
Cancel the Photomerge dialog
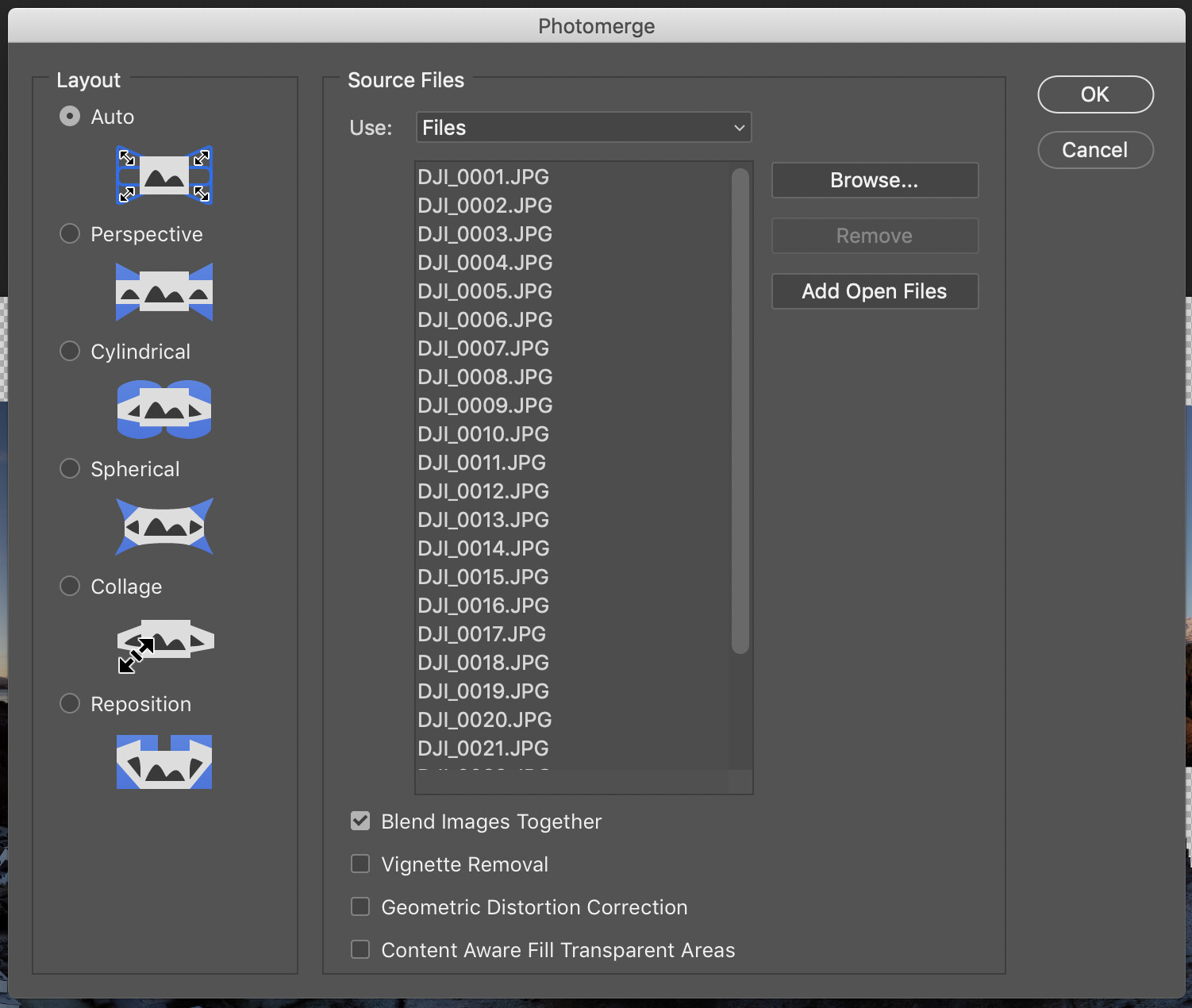[x=1095, y=150]
